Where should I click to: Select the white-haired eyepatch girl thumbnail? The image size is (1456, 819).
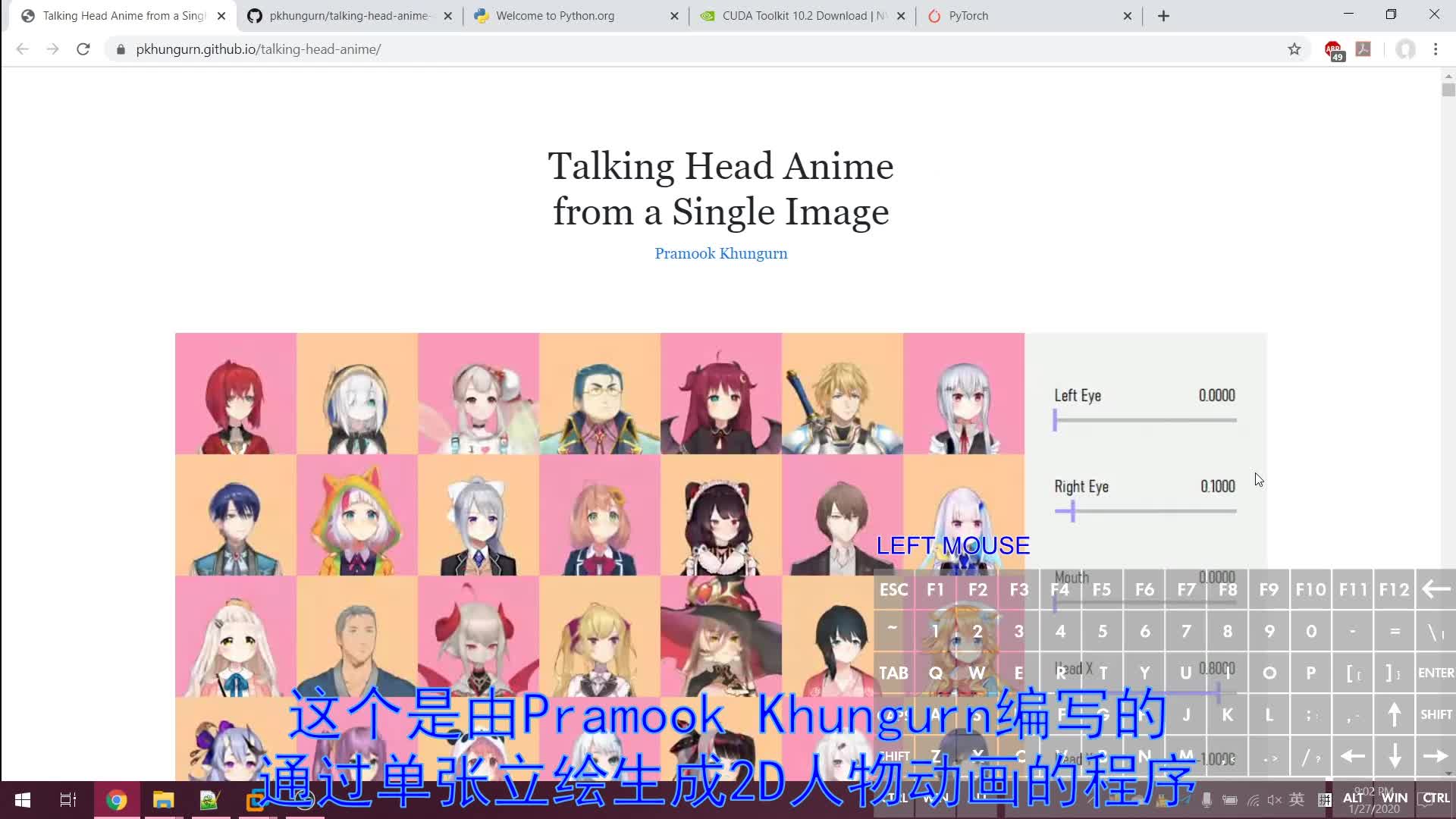pos(357,394)
